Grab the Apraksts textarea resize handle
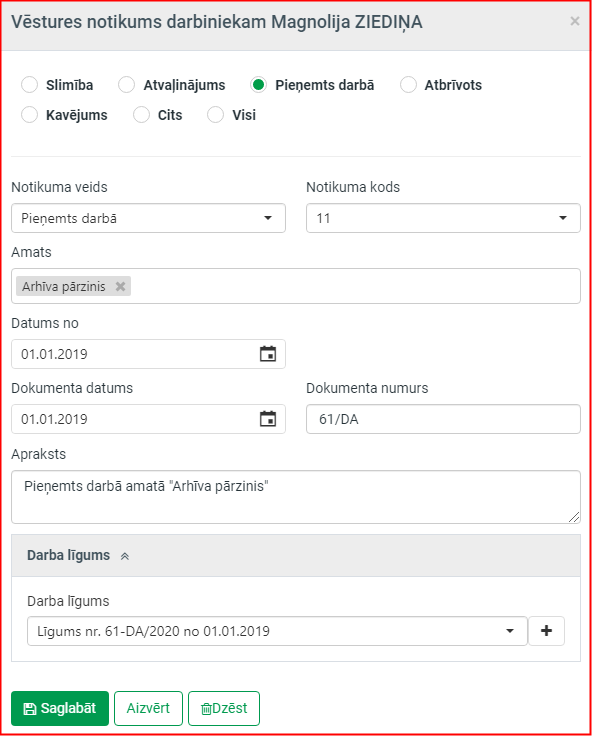 click(574, 517)
